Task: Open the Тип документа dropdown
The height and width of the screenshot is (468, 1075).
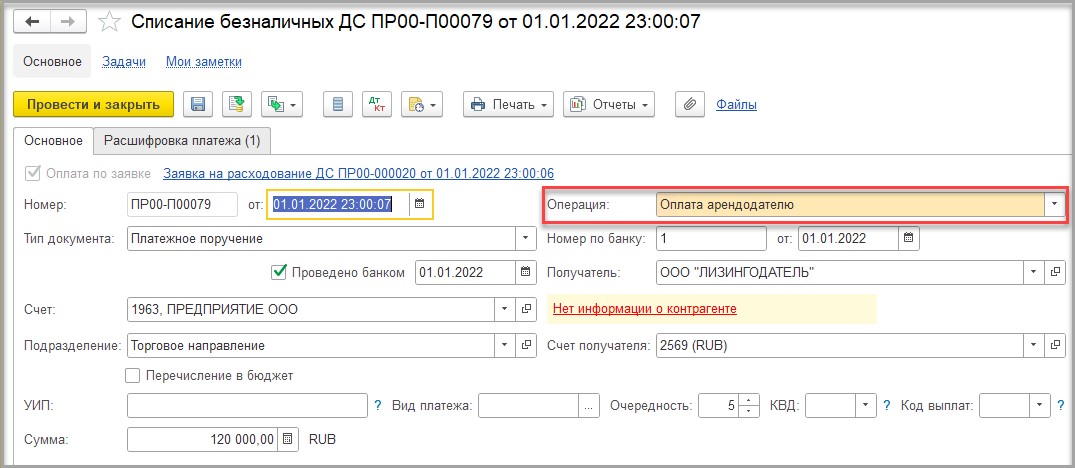Action: click(x=526, y=238)
